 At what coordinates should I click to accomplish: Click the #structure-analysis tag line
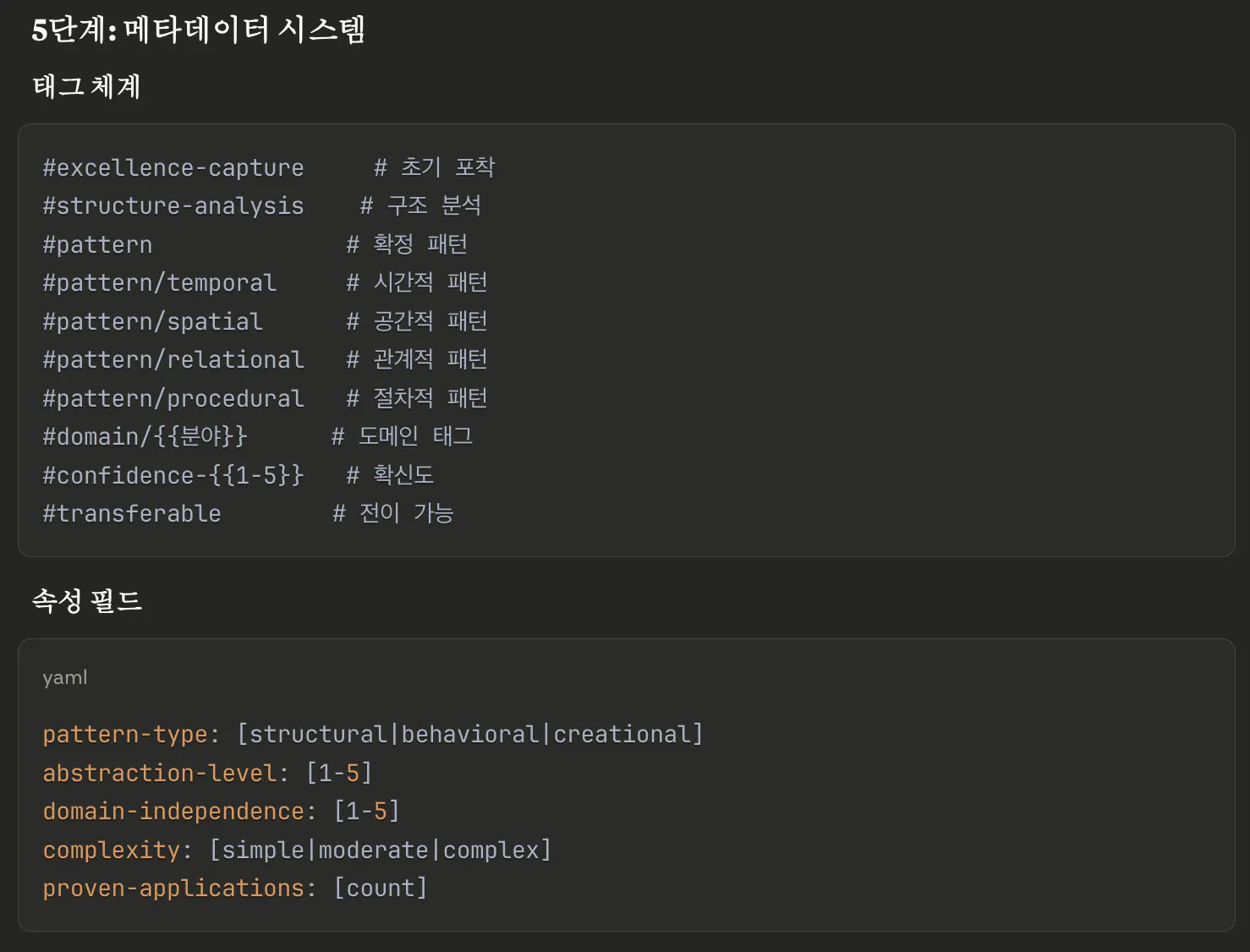[173, 206]
